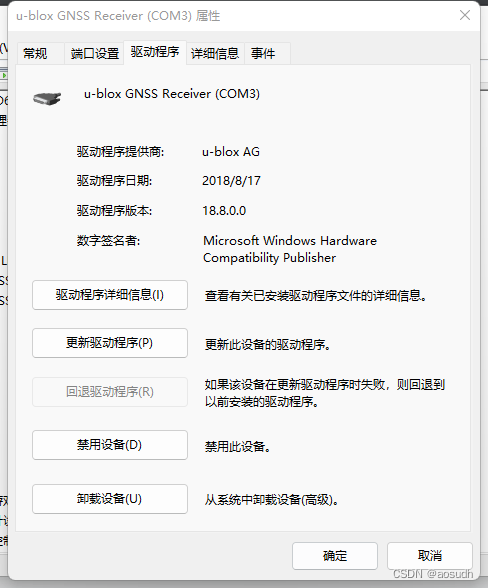This screenshot has height=588, width=488.
Task: Click the Microsoft Windows Hardware Compatibility Publisher signer text
Action: click(x=290, y=249)
